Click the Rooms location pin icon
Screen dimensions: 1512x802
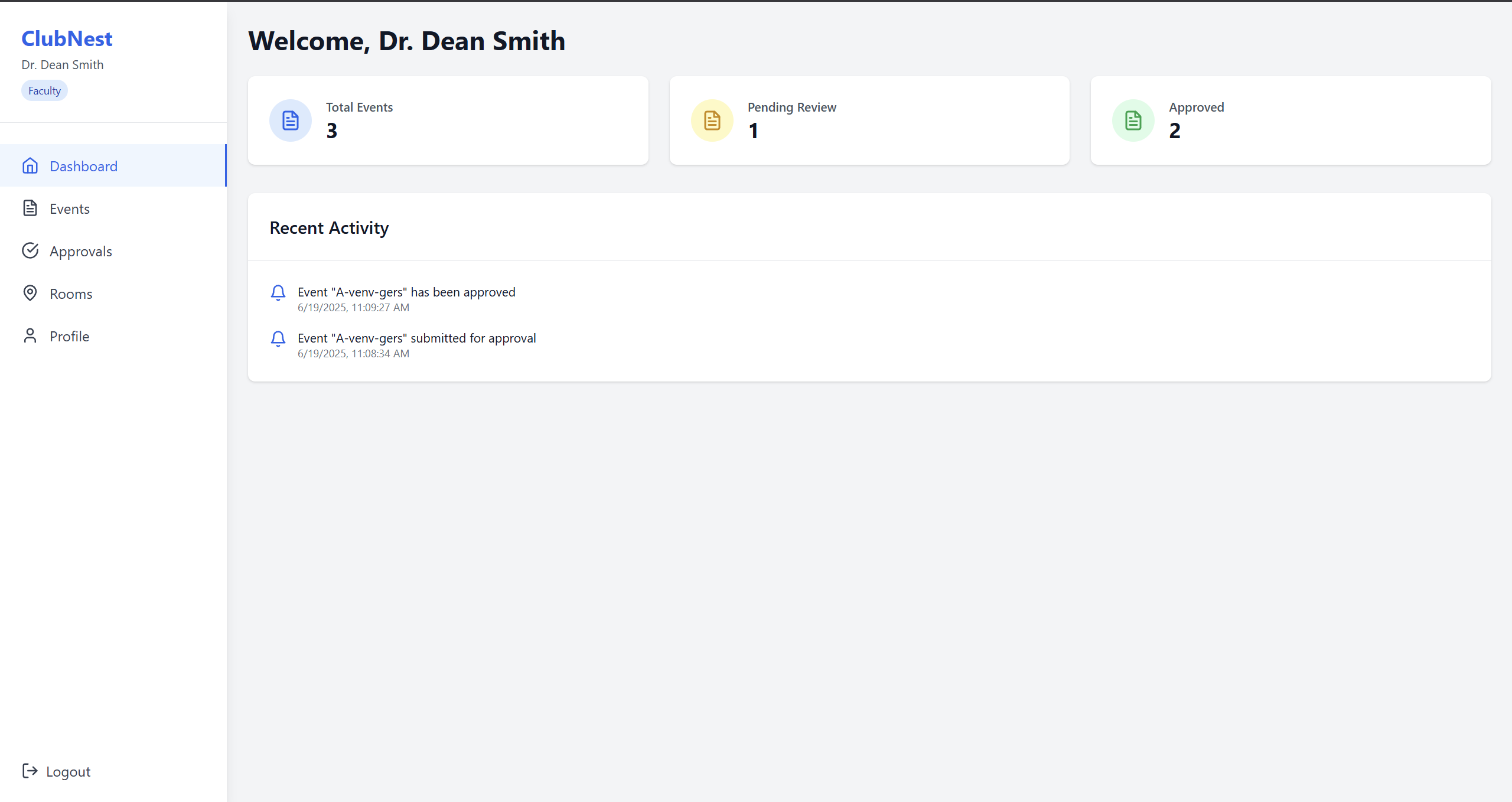coord(30,294)
